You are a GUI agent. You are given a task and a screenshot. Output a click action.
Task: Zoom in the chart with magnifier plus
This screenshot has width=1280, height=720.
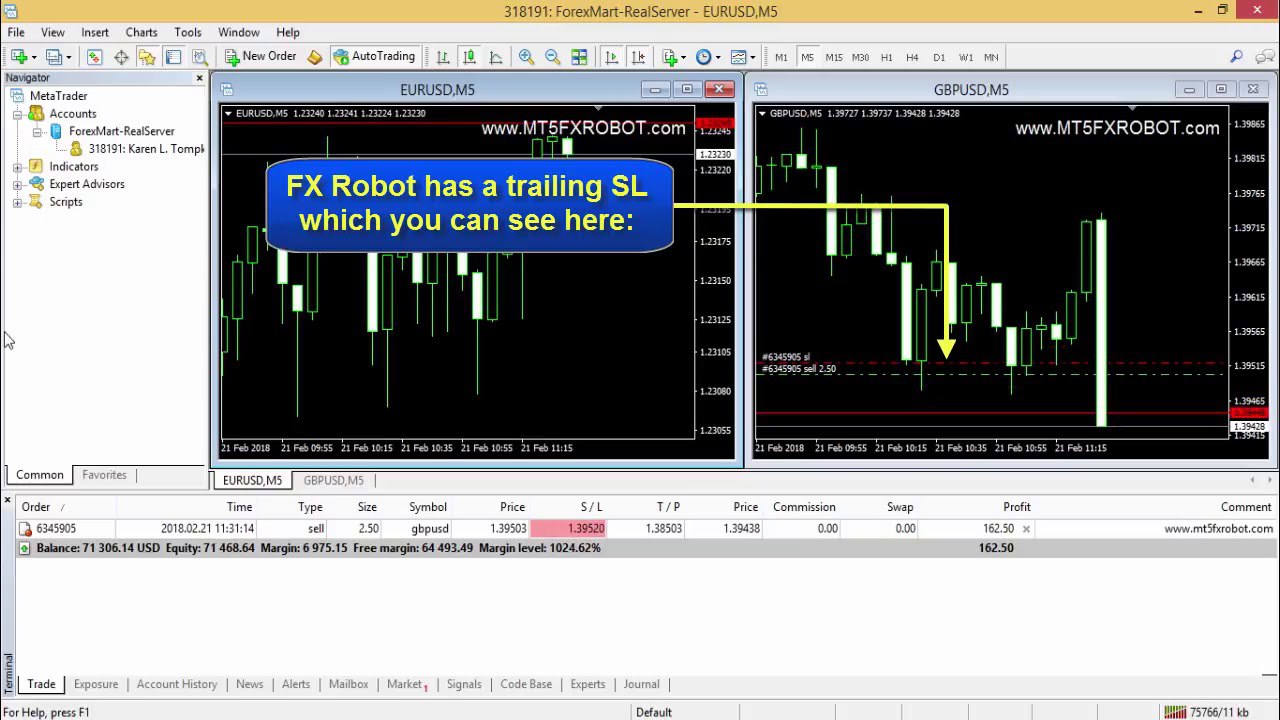pos(526,57)
